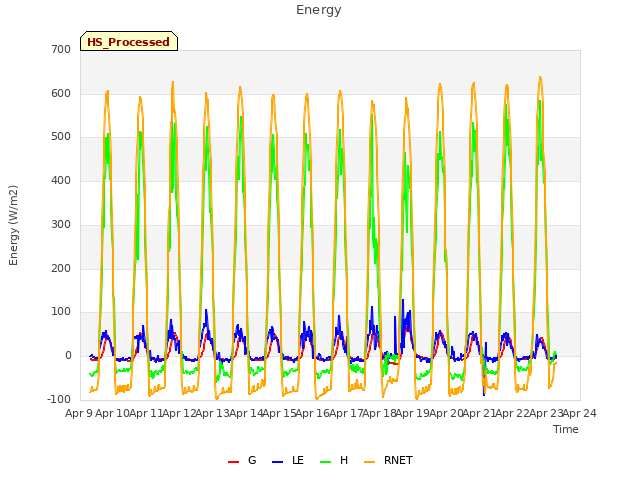The image size is (640, 480).
Task: Click the Apr 10 x-axis tick label
Action: click(x=112, y=413)
